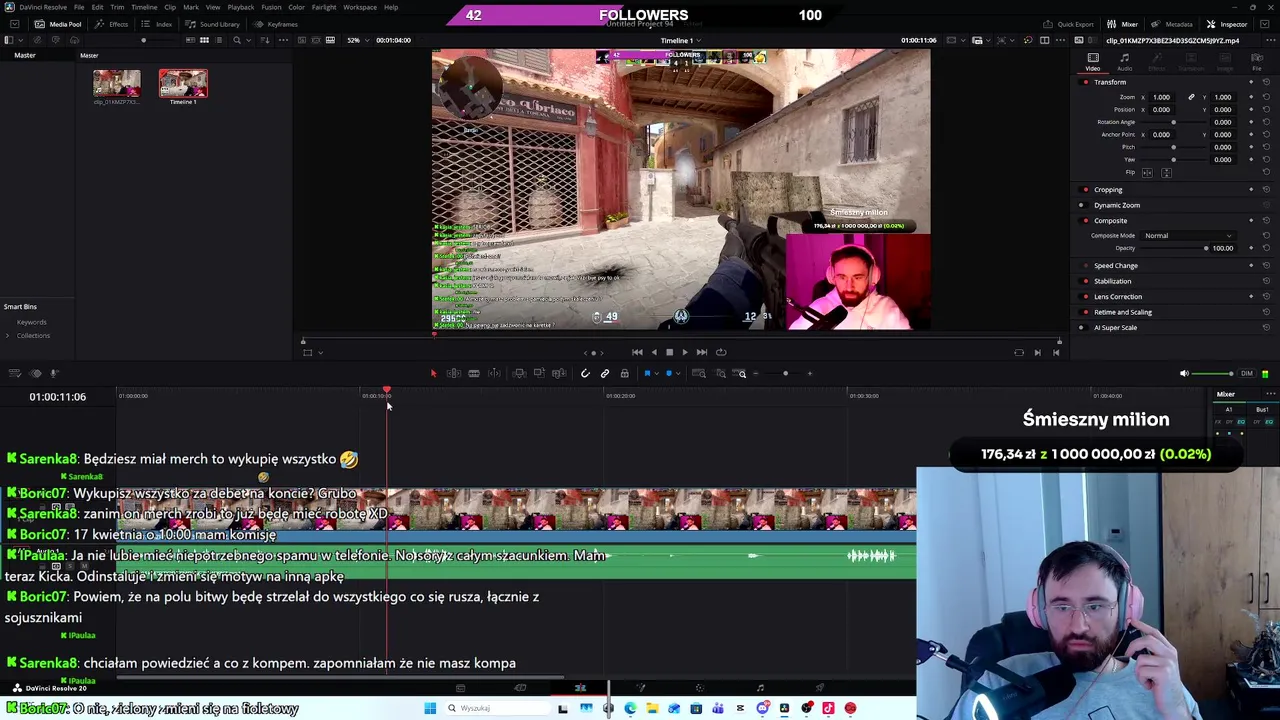Toggle the Lens Correction enable switch
The width and height of the screenshot is (1280, 720).
coord(1085,297)
